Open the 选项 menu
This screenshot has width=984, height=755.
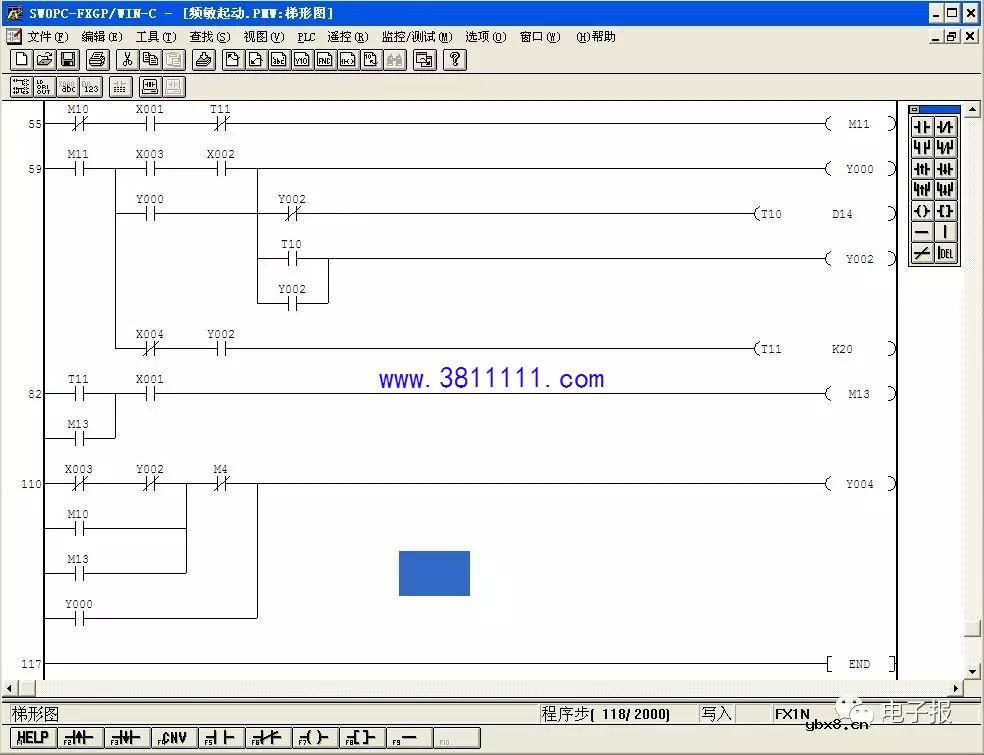tap(483, 37)
